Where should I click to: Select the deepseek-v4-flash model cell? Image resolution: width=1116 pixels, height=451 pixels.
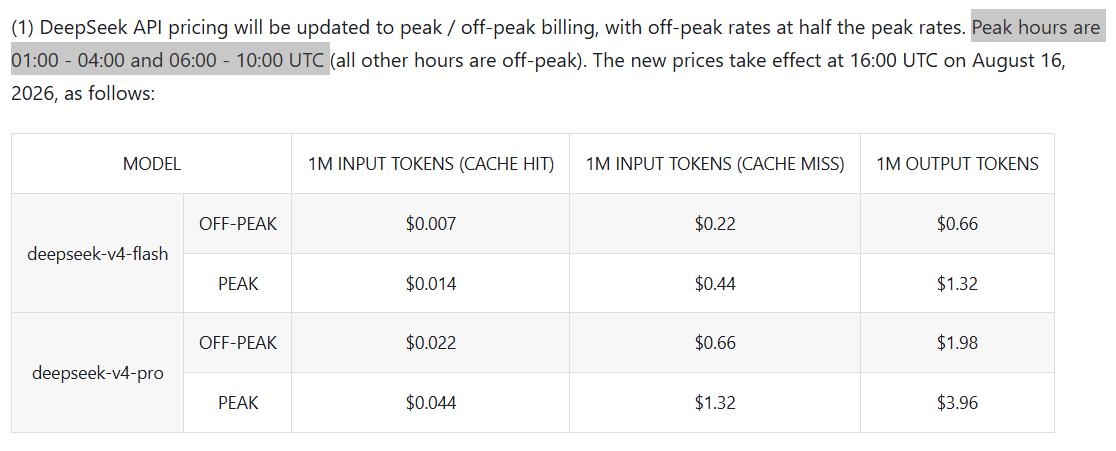(x=98, y=253)
